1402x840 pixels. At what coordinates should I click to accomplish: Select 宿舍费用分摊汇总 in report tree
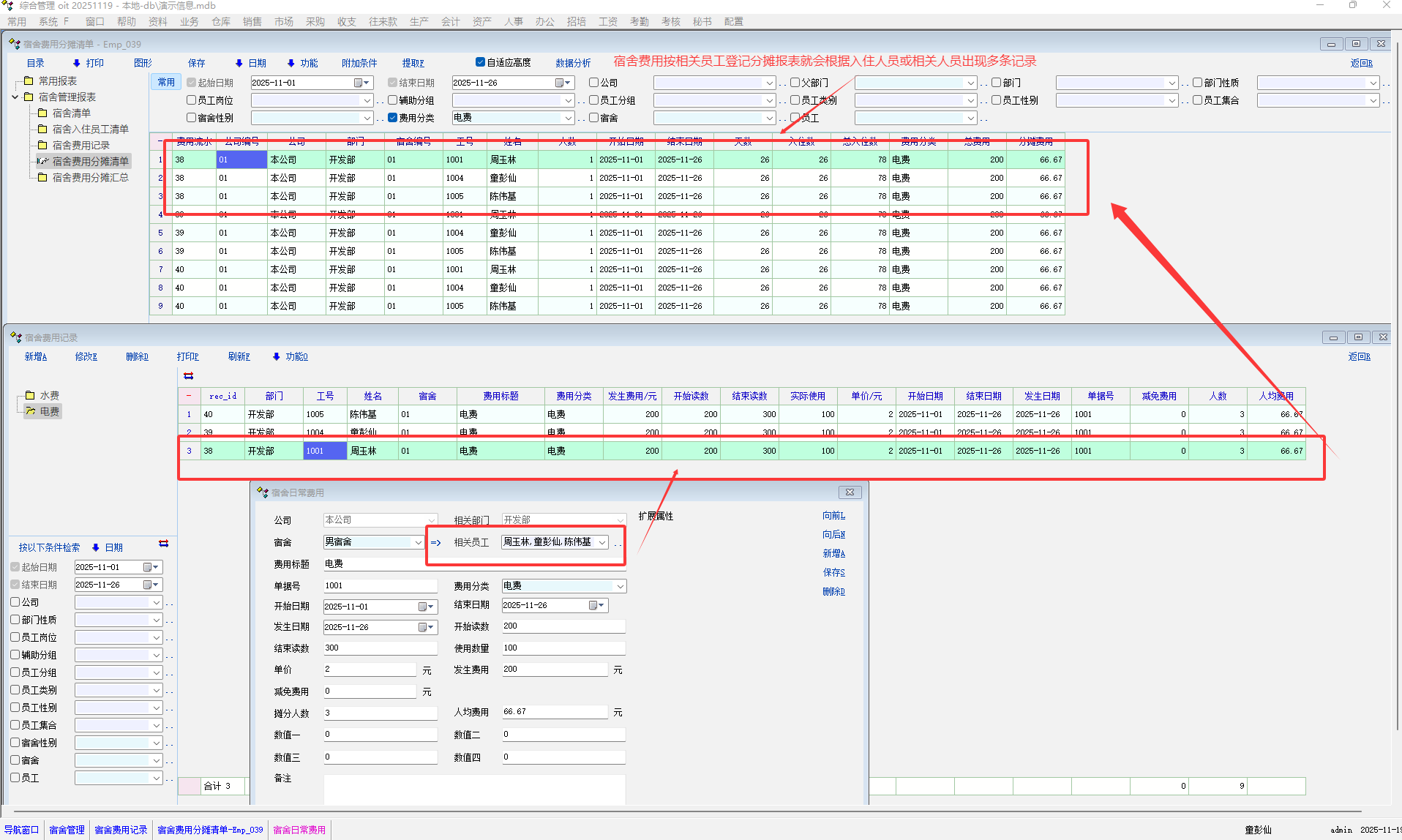click(x=89, y=177)
